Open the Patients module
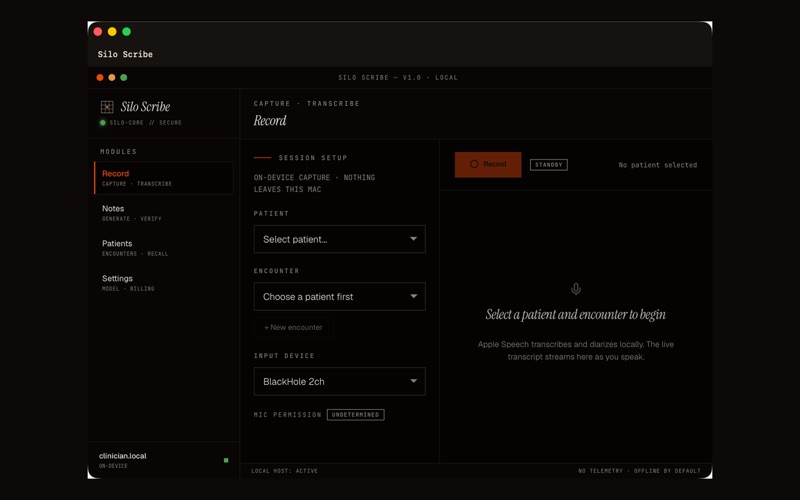 163,248
